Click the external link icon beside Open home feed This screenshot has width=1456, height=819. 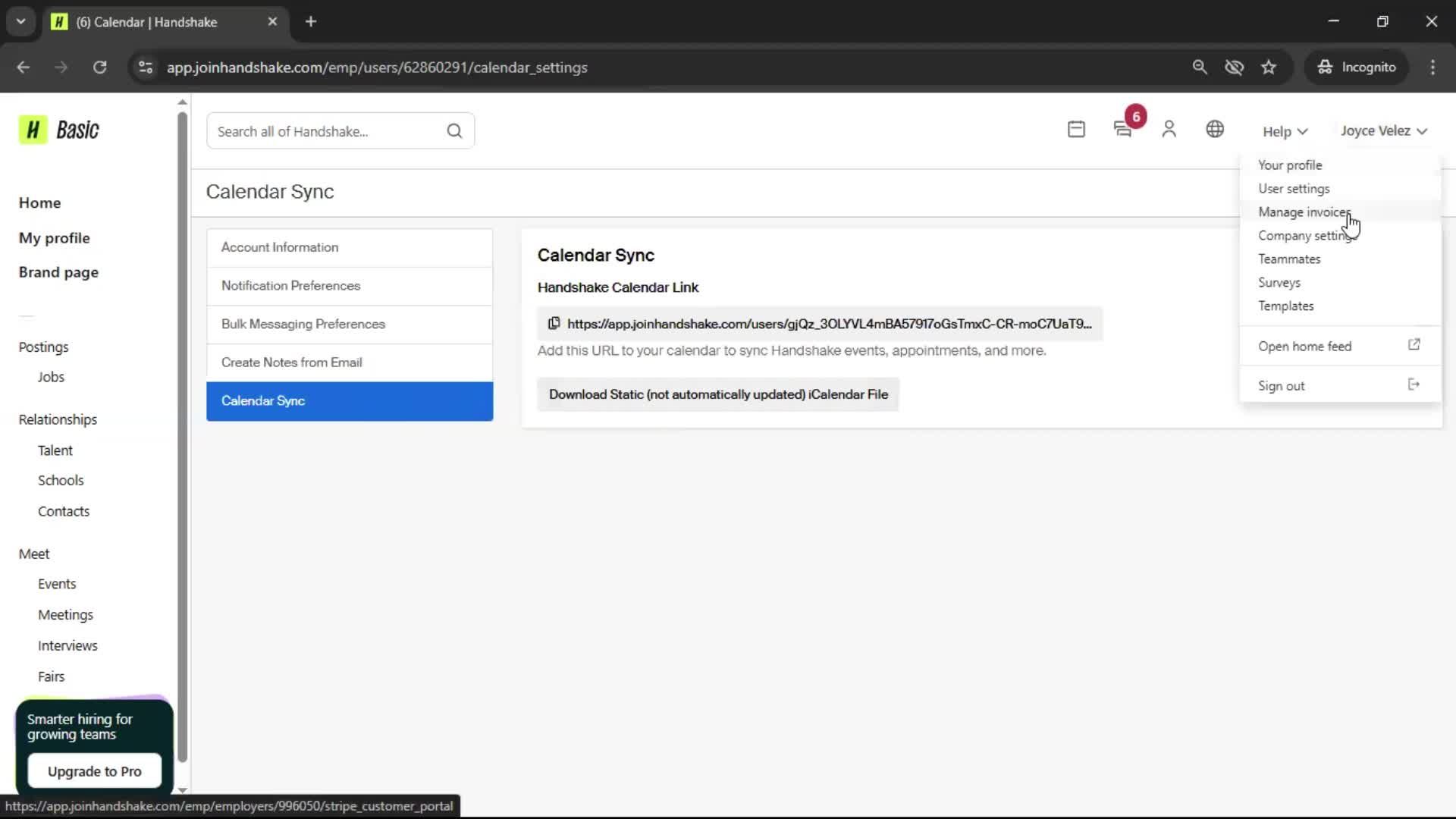pos(1414,345)
